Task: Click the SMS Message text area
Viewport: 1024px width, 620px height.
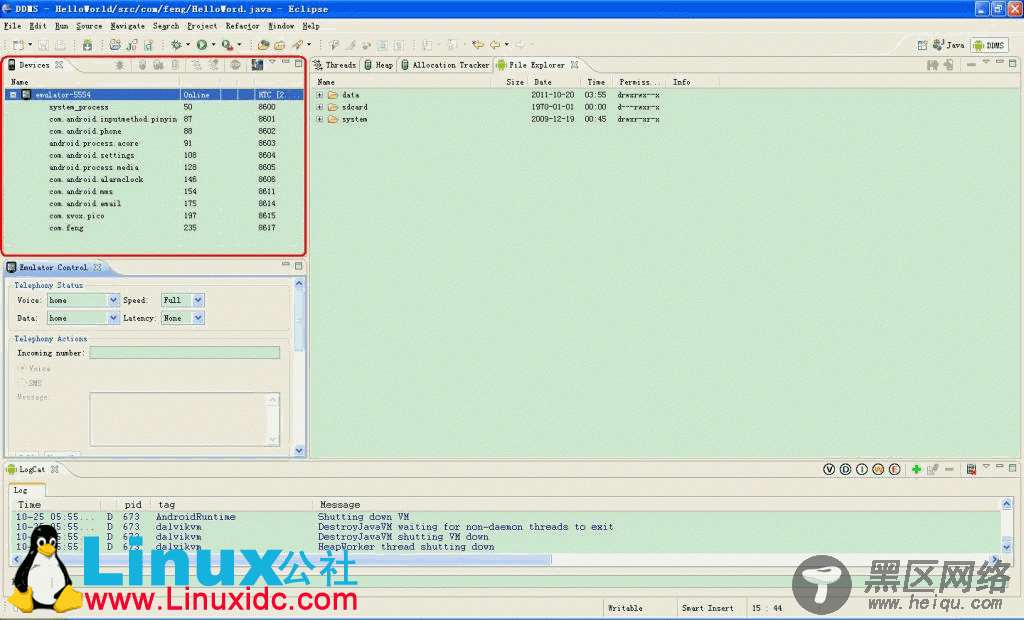Action: click(x=185, y=419)
